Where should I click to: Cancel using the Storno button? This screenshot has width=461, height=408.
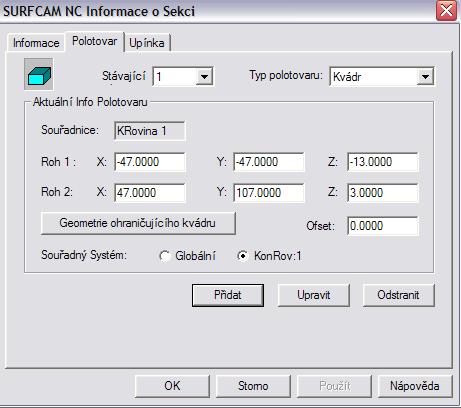click(253, 386)
